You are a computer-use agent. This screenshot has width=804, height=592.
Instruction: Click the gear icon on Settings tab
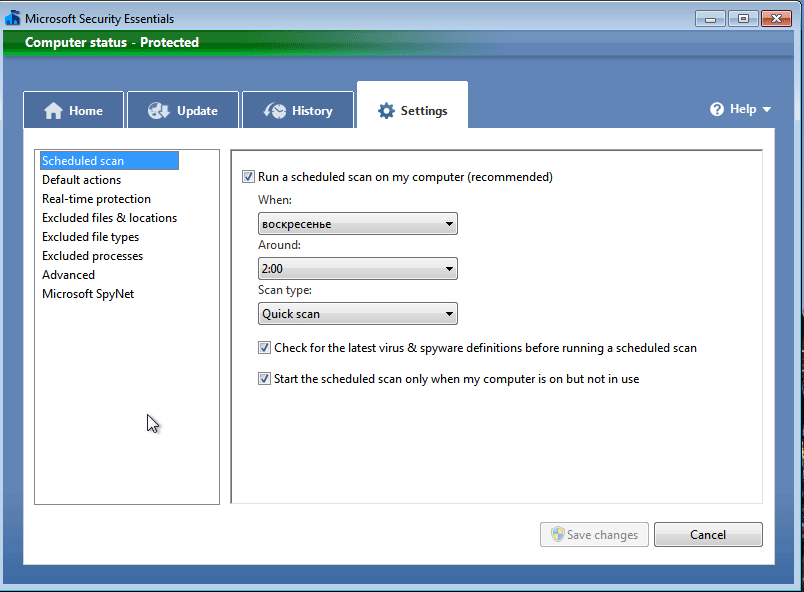pyautogui.click(x=386, y=111)
